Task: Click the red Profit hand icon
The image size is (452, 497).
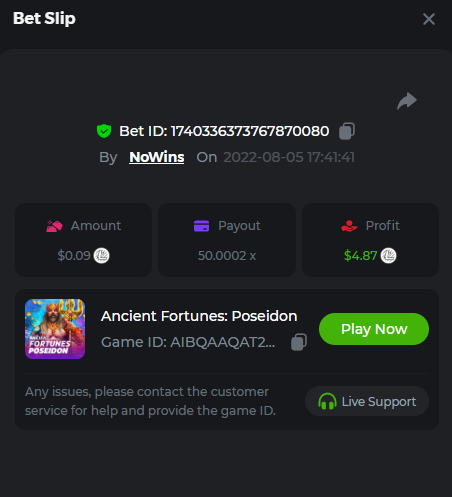Action: [x=349, y=226]
